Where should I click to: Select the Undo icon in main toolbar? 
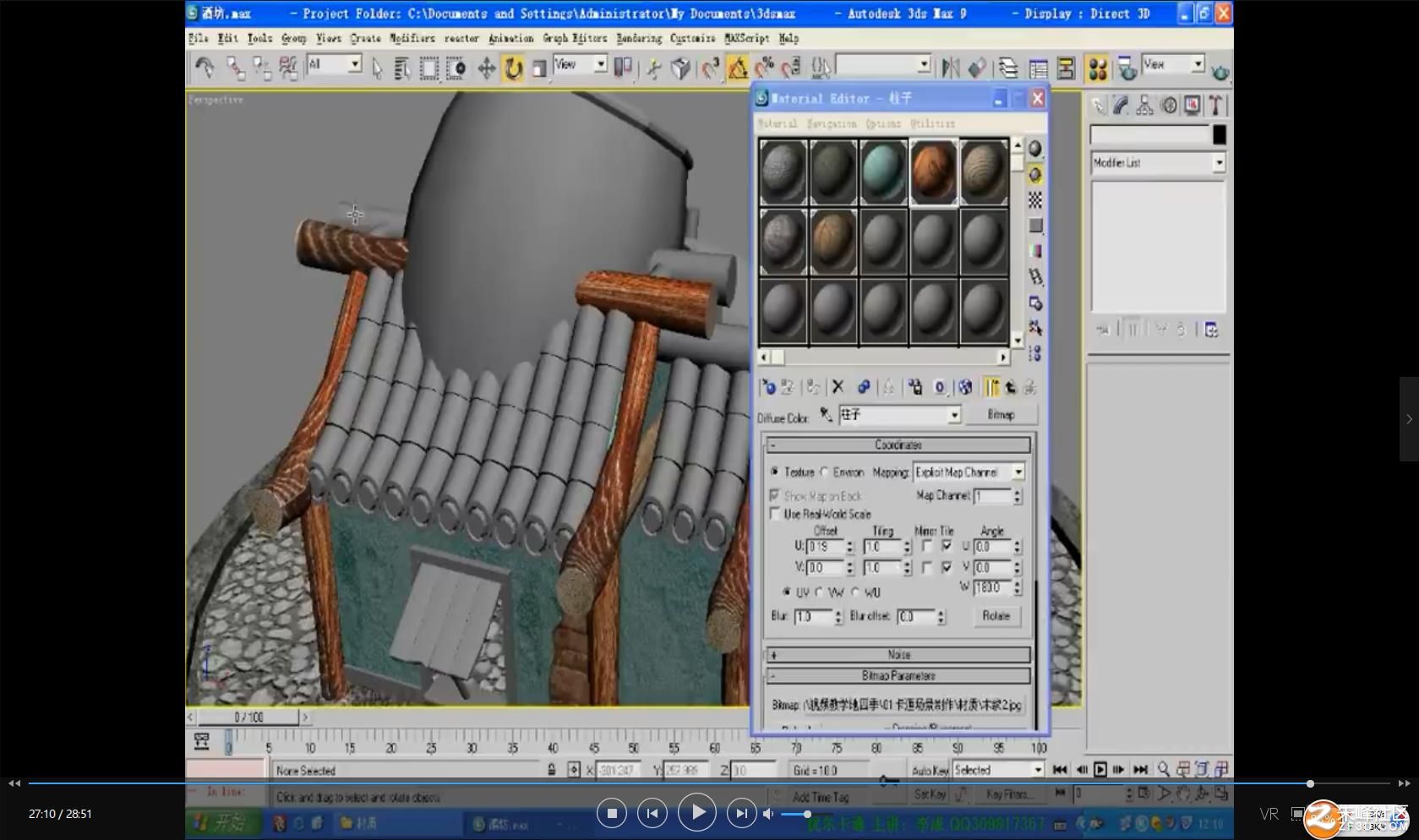click(x=204, y=68)
